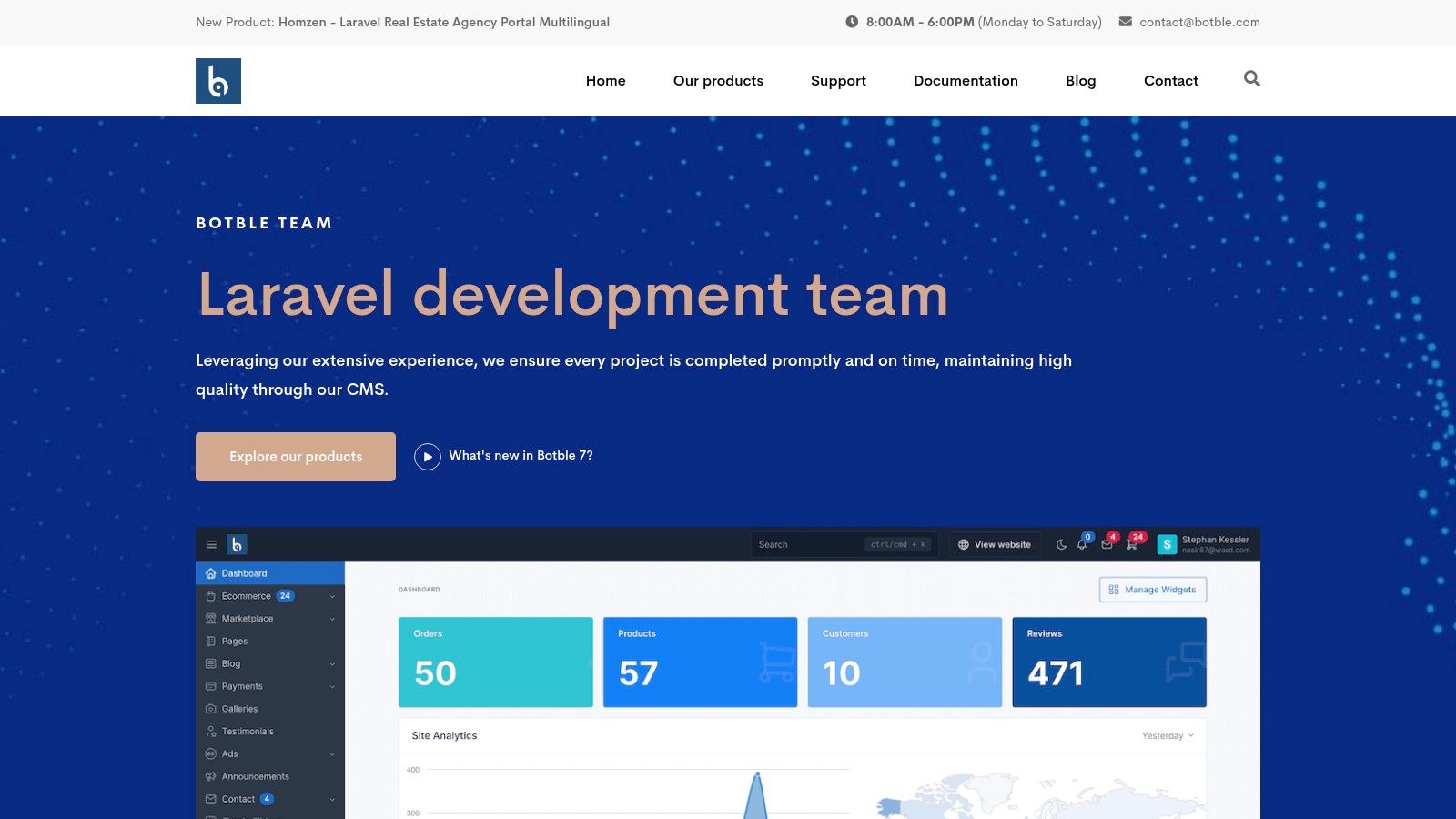Open the Orders card showing 50
Screen dimensions: 1456x819
496,662
